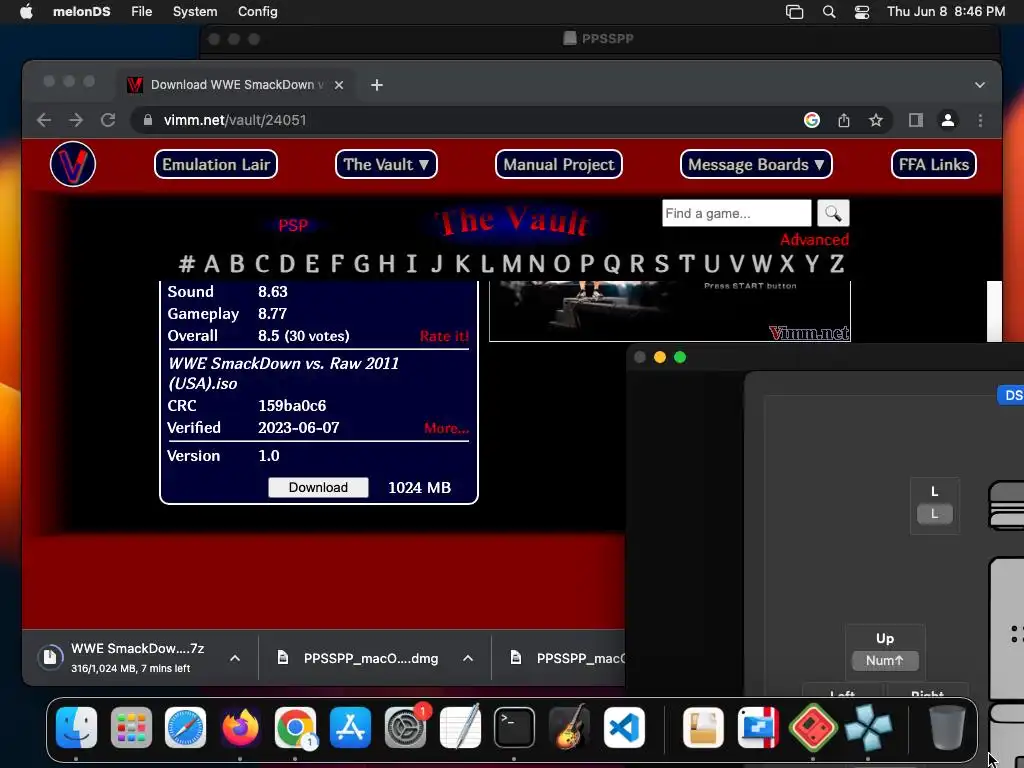
Task: Select the DS tab in melonDS config
Action: 1011,395
